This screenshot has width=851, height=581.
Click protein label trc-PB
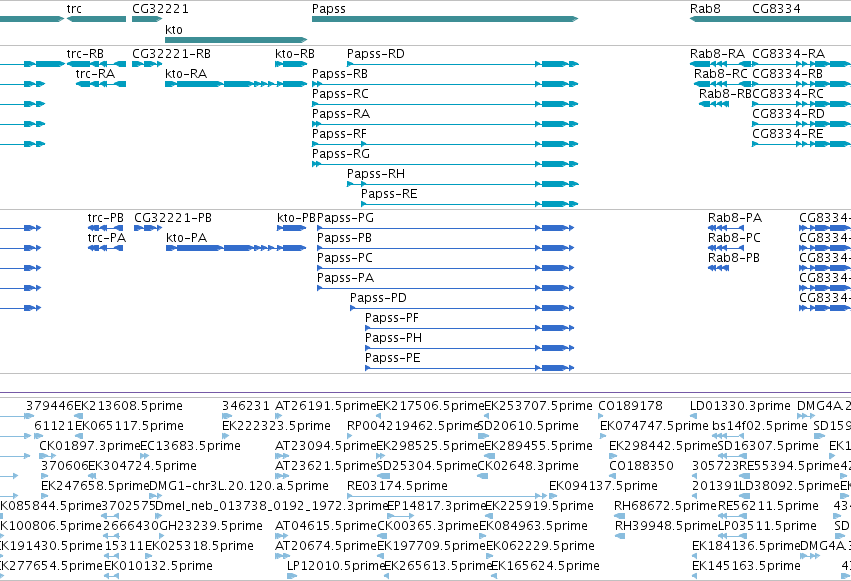click(x=106, y=218)
